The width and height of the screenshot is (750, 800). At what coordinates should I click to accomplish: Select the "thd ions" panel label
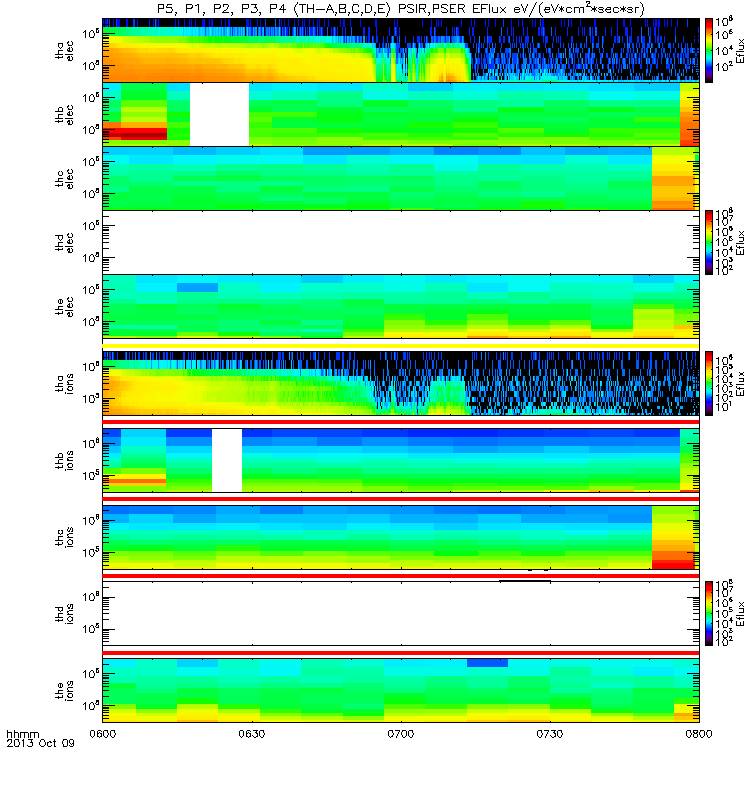[x=64, y=614]
